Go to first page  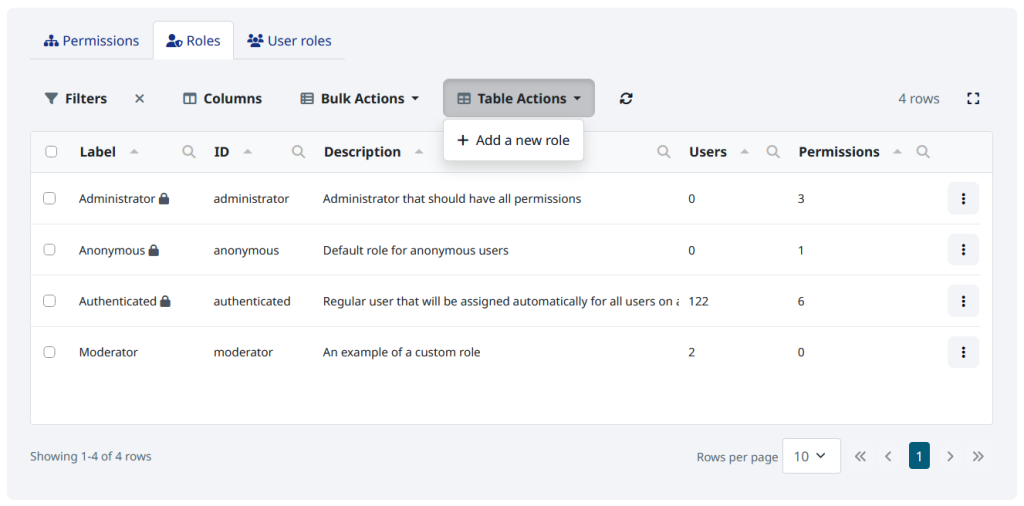pos(860,456)
